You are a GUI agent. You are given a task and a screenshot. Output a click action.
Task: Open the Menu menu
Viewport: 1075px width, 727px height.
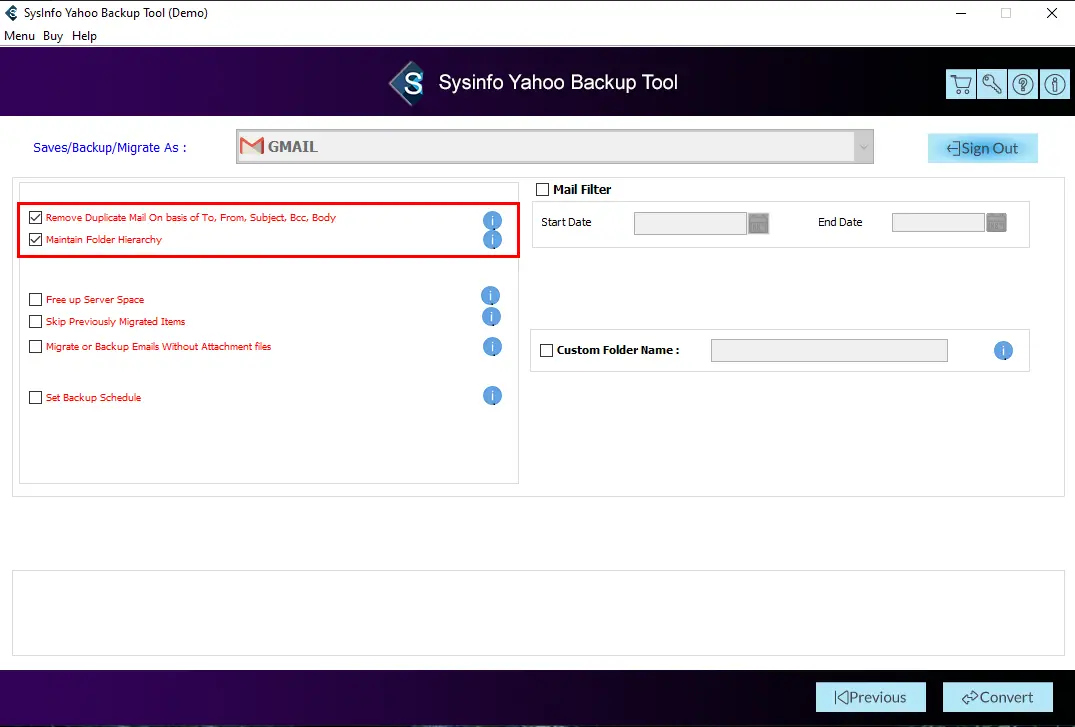pos(19,36)
